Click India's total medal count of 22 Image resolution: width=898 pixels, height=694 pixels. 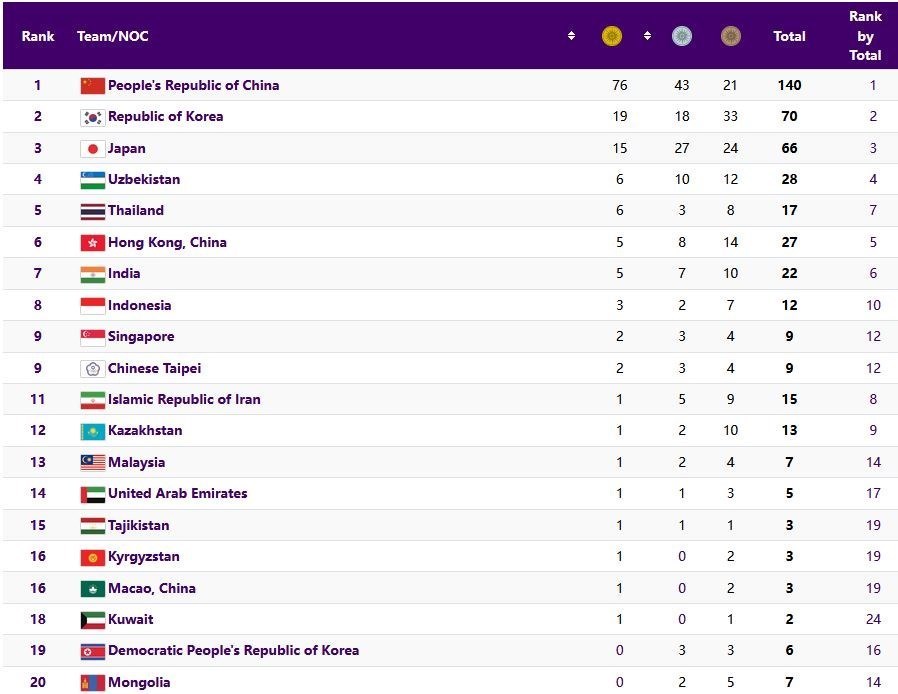coord(789,274)
